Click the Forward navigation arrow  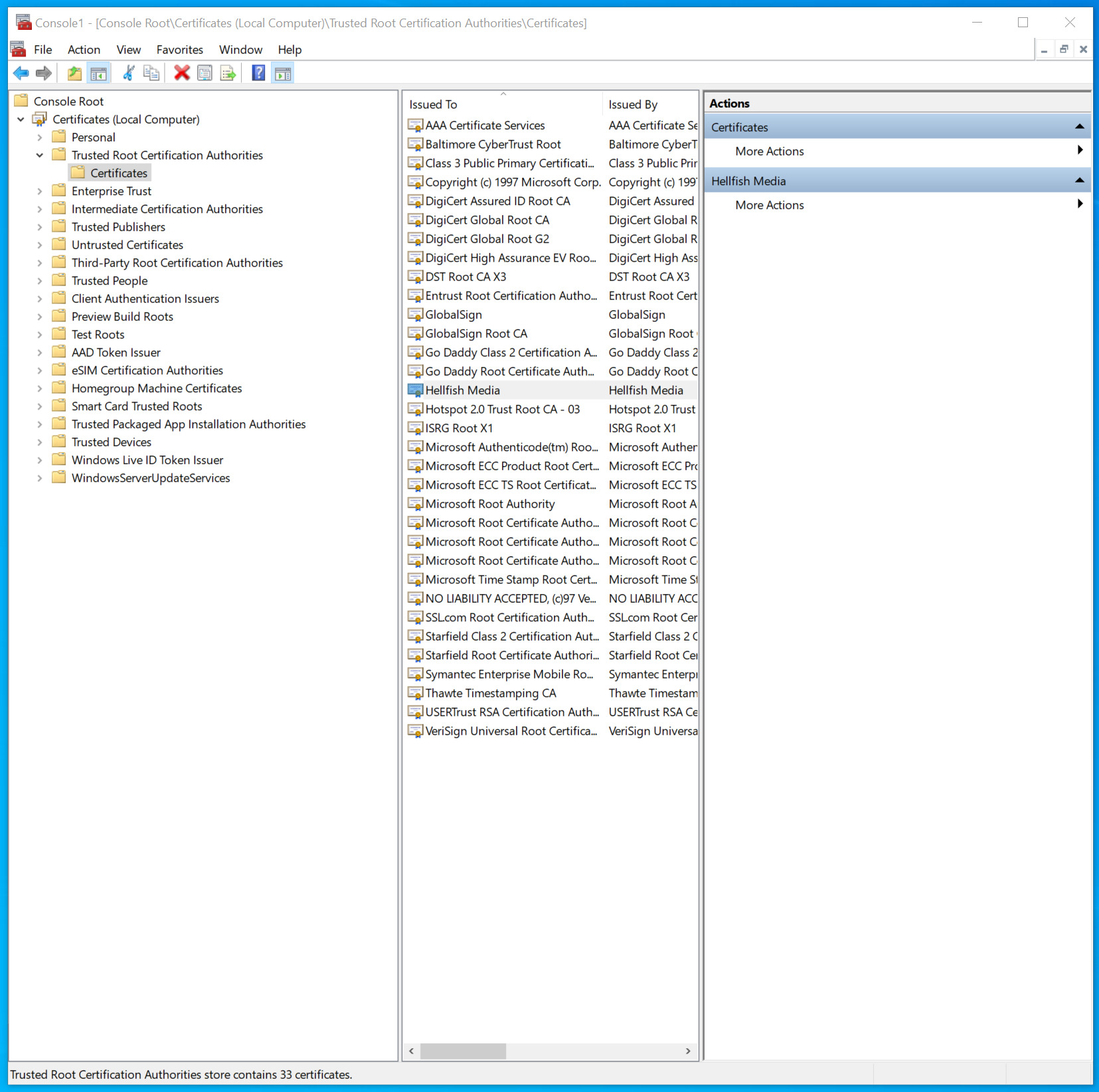coord(43,73)
